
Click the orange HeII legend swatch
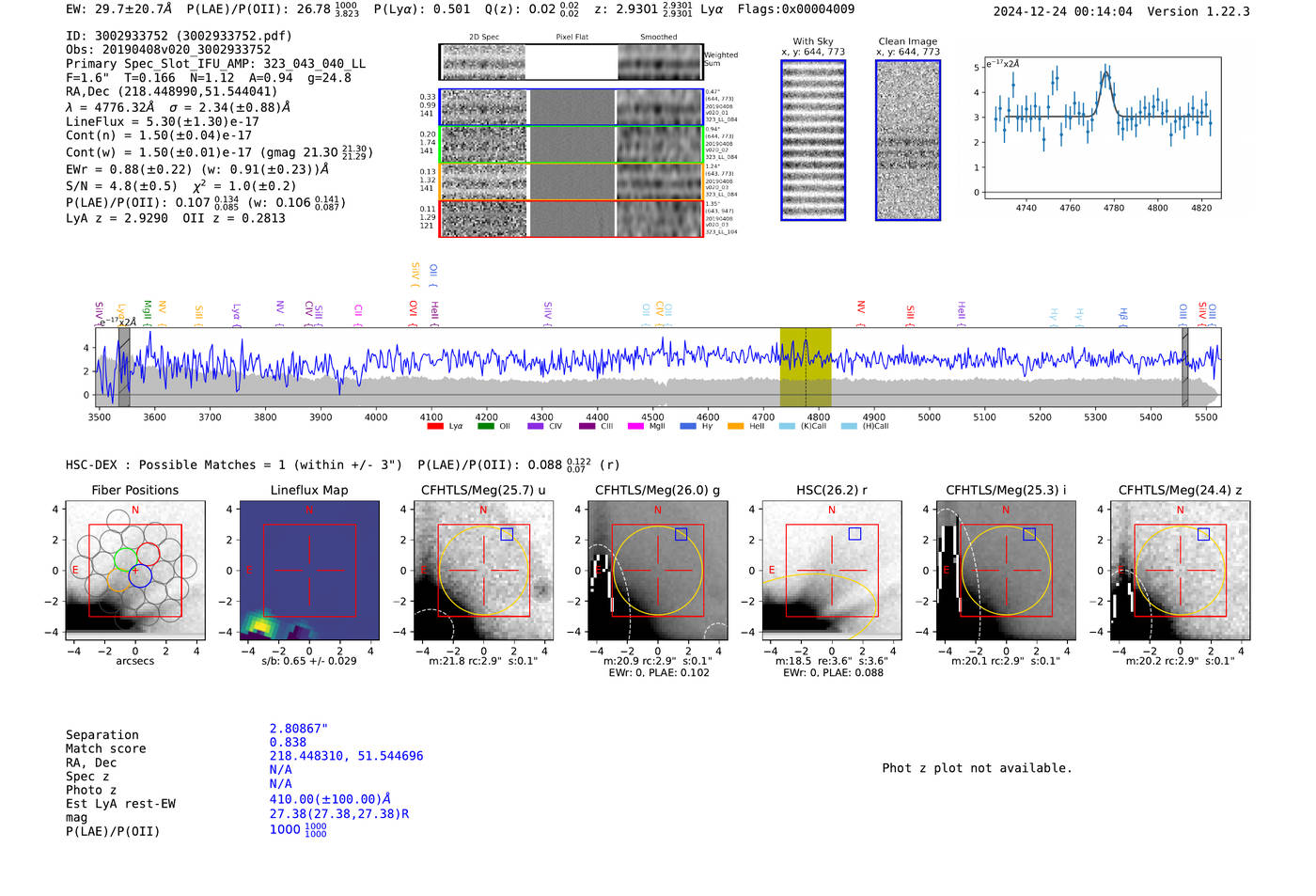[x=735, y=427]
